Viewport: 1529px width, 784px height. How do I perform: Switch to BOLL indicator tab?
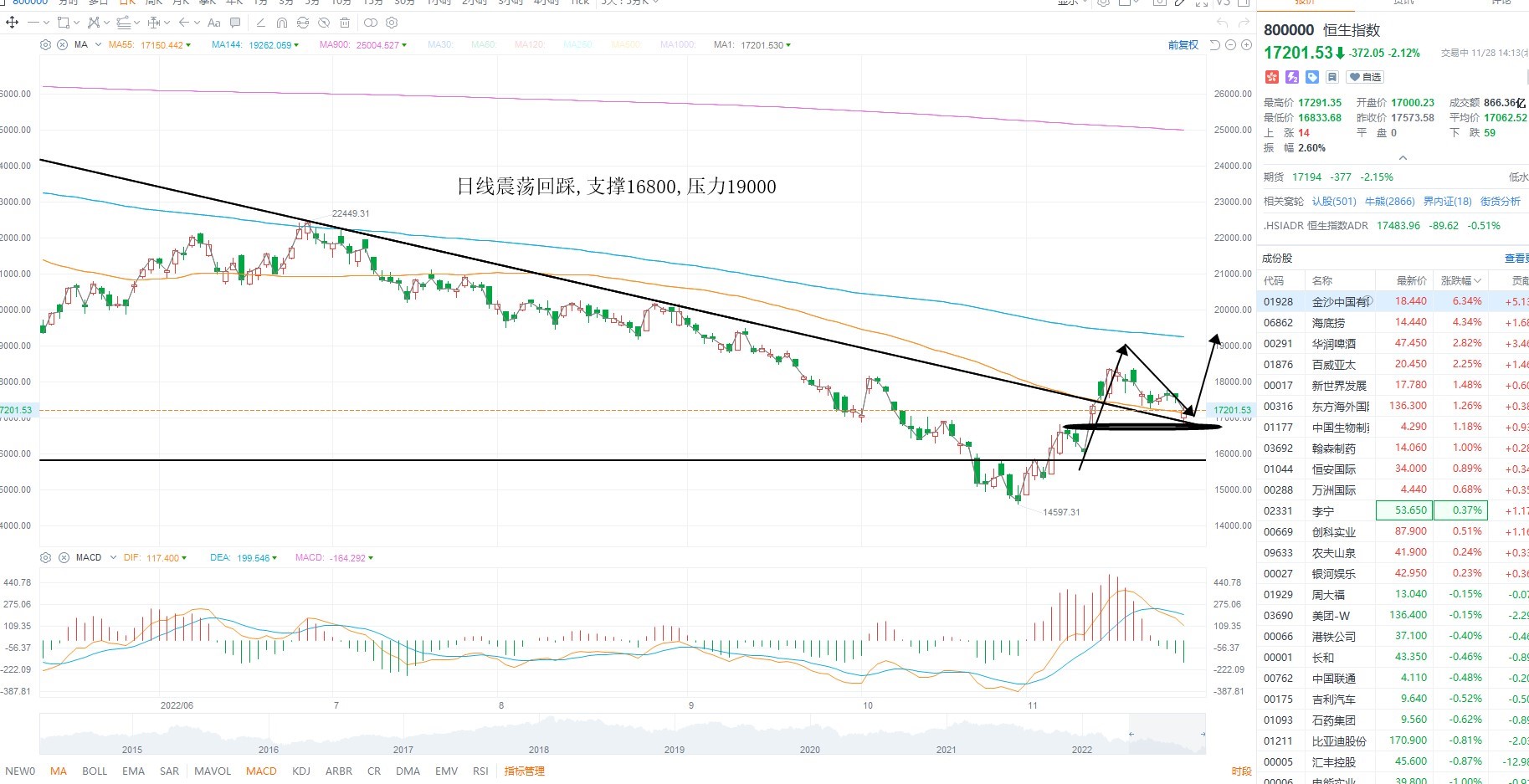click(95, 771)
